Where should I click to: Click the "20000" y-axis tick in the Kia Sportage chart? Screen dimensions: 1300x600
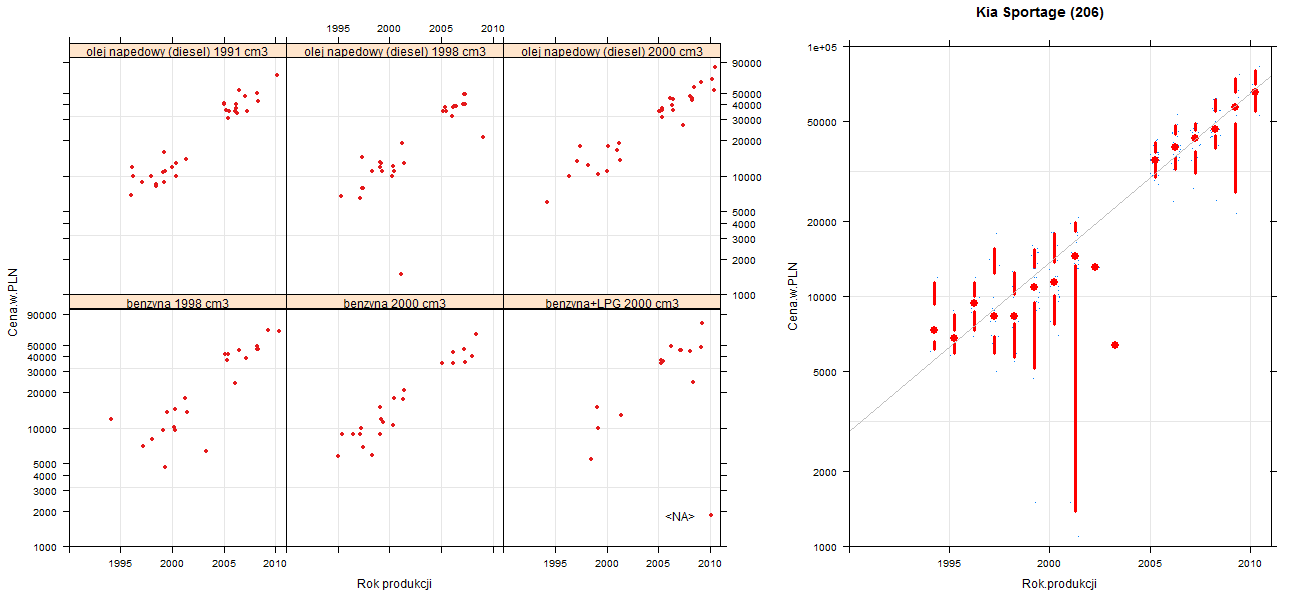click(822, 221)
